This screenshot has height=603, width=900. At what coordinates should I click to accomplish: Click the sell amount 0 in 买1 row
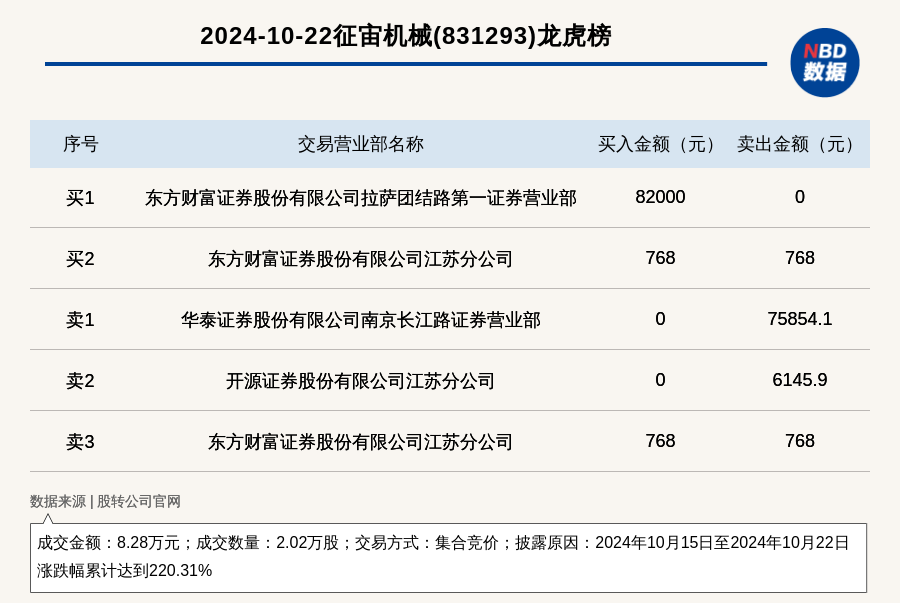coord(800,197)
